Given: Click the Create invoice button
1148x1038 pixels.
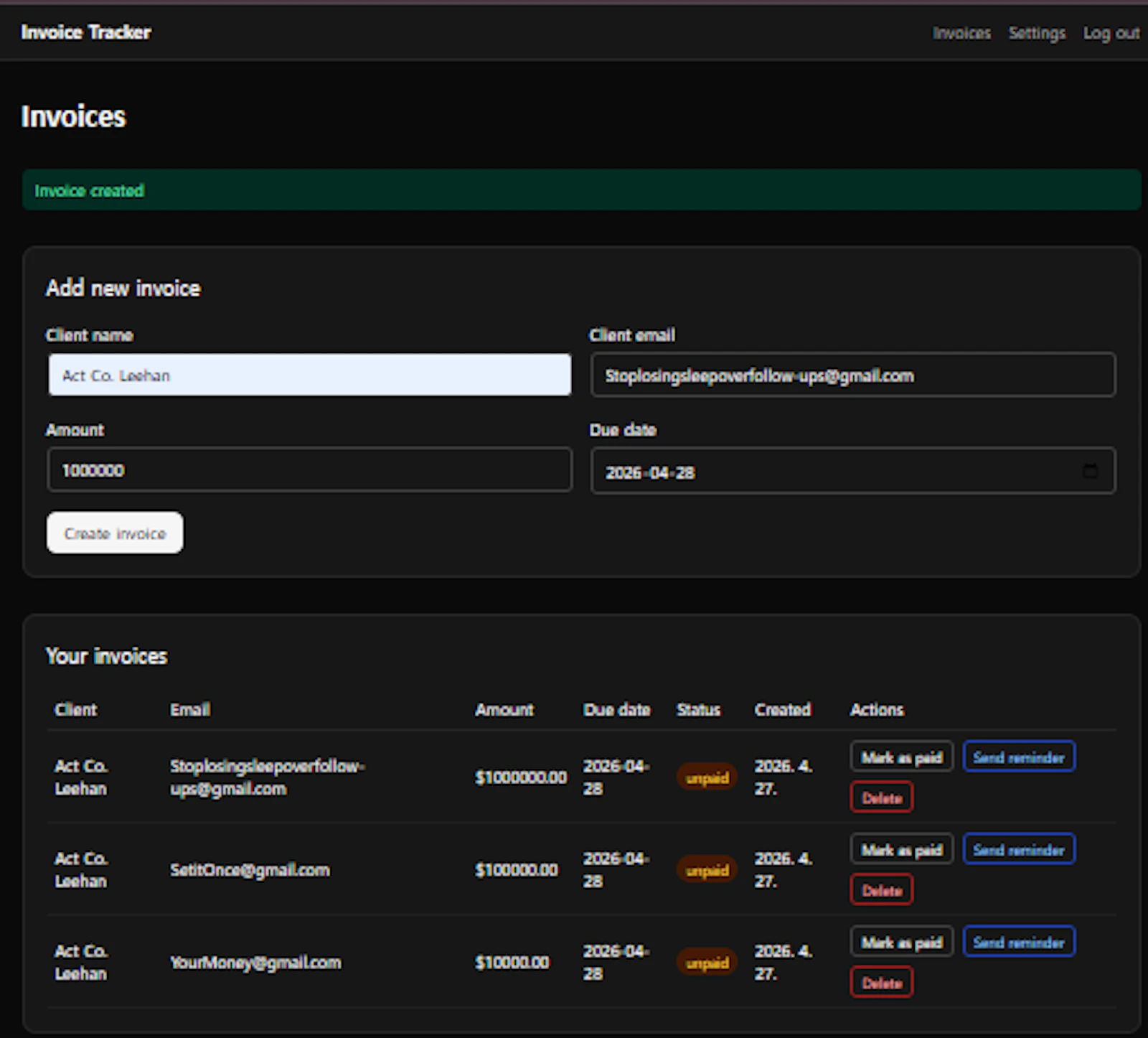Looking at the screenshot, I should coord(115,533).
